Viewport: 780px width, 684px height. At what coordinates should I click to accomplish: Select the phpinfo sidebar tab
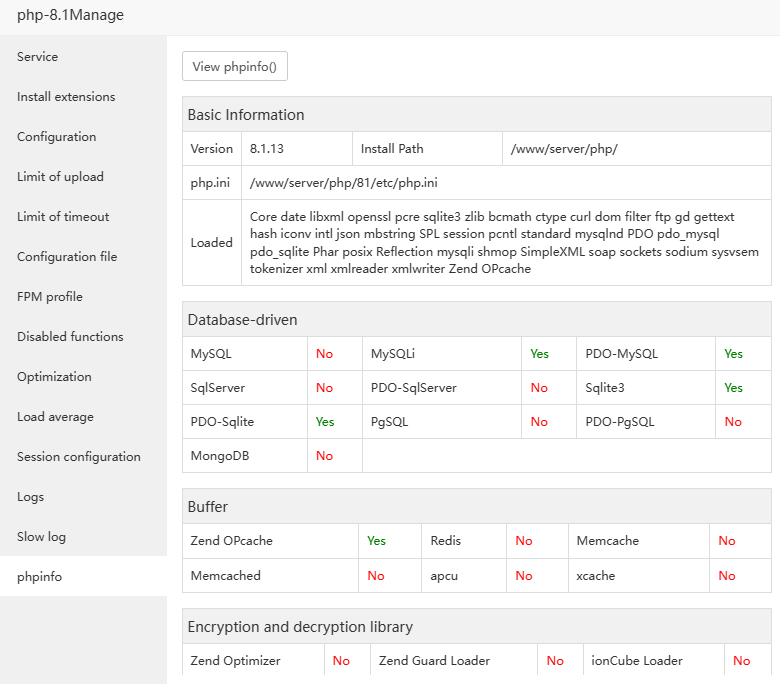[x=39, y=577]
